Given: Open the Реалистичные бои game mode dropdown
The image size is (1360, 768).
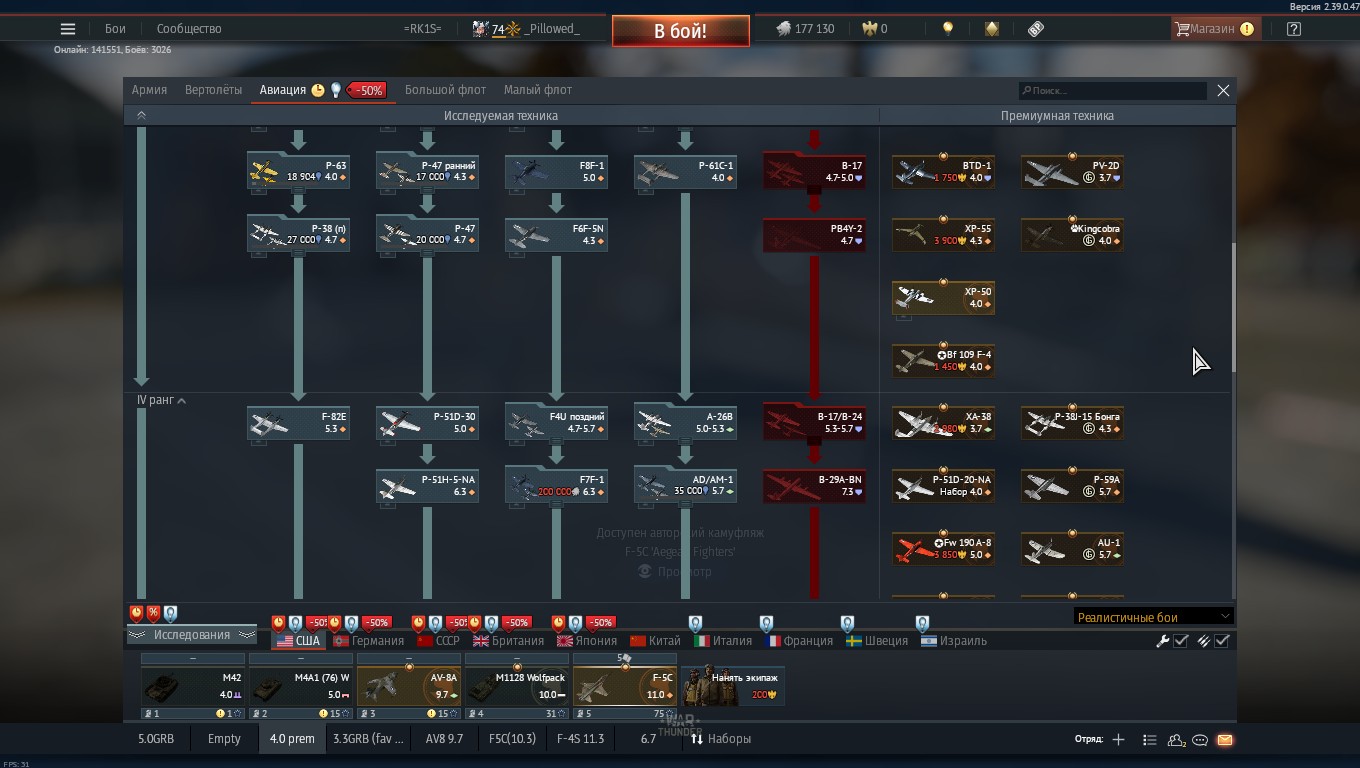Looking at the screenshot, I should (1153, 617).
